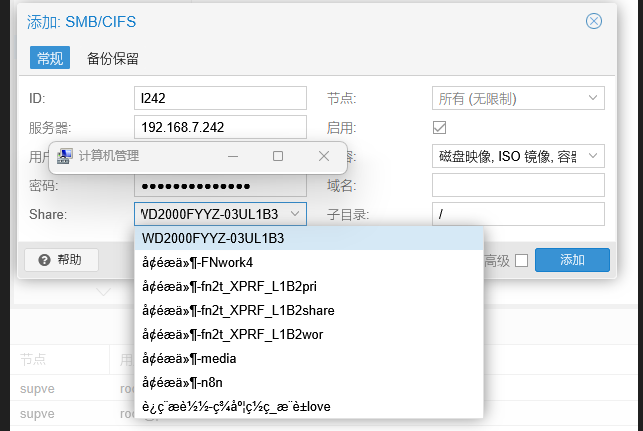Viewport: 643px width, 431px height.
Task: Select share WD2000FYYZ-03UL1B3 from list
Action: [x=309, y=238]
